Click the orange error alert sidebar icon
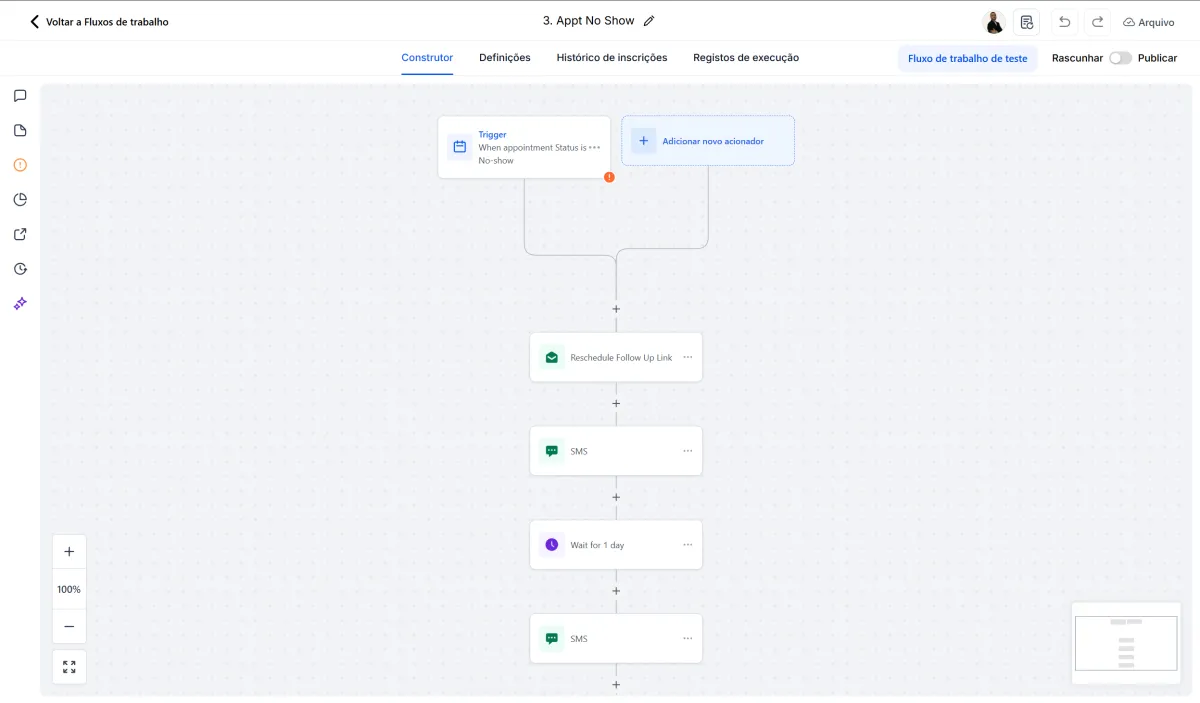Image resolution: width=1200 pixels, height=703 pixels. point(20,165)
